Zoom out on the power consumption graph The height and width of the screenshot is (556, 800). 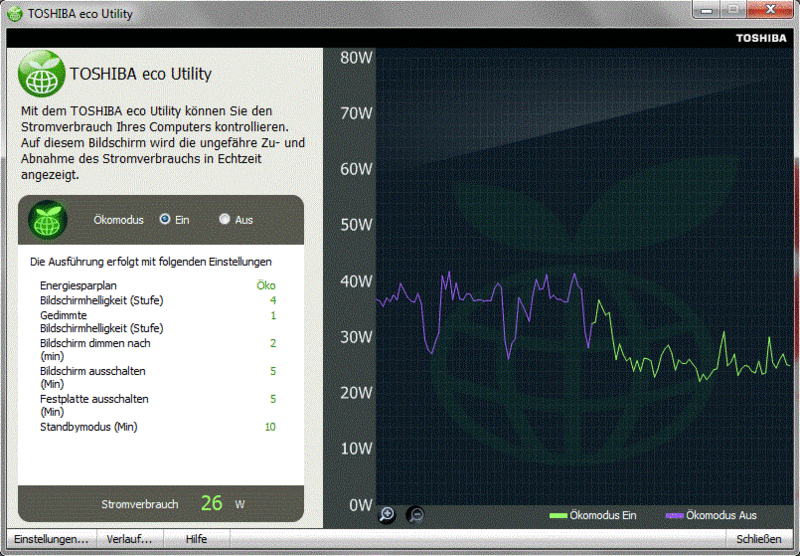(415, 515)
